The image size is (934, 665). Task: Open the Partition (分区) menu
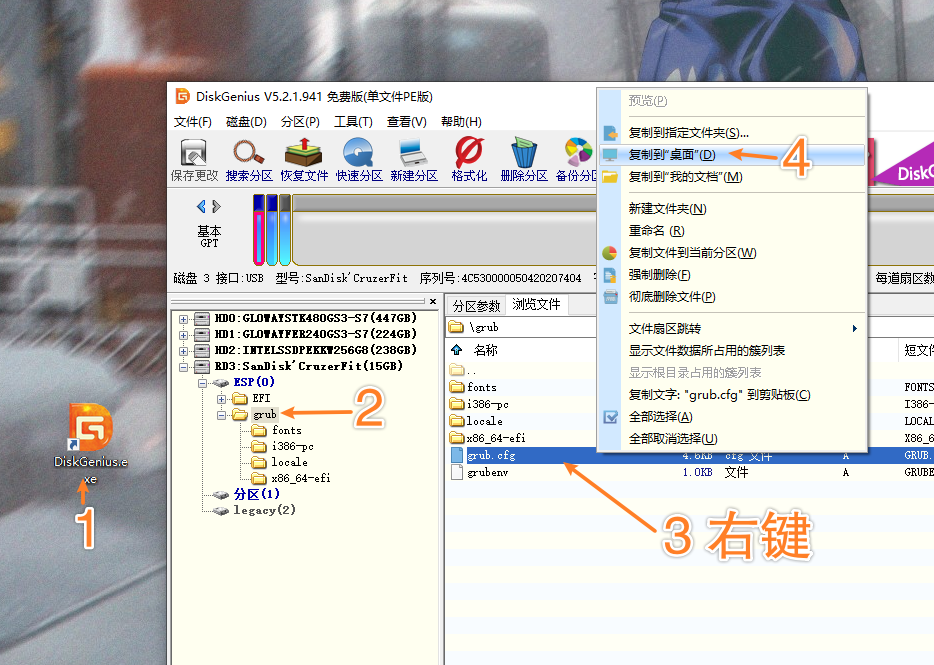click(300, 122)
